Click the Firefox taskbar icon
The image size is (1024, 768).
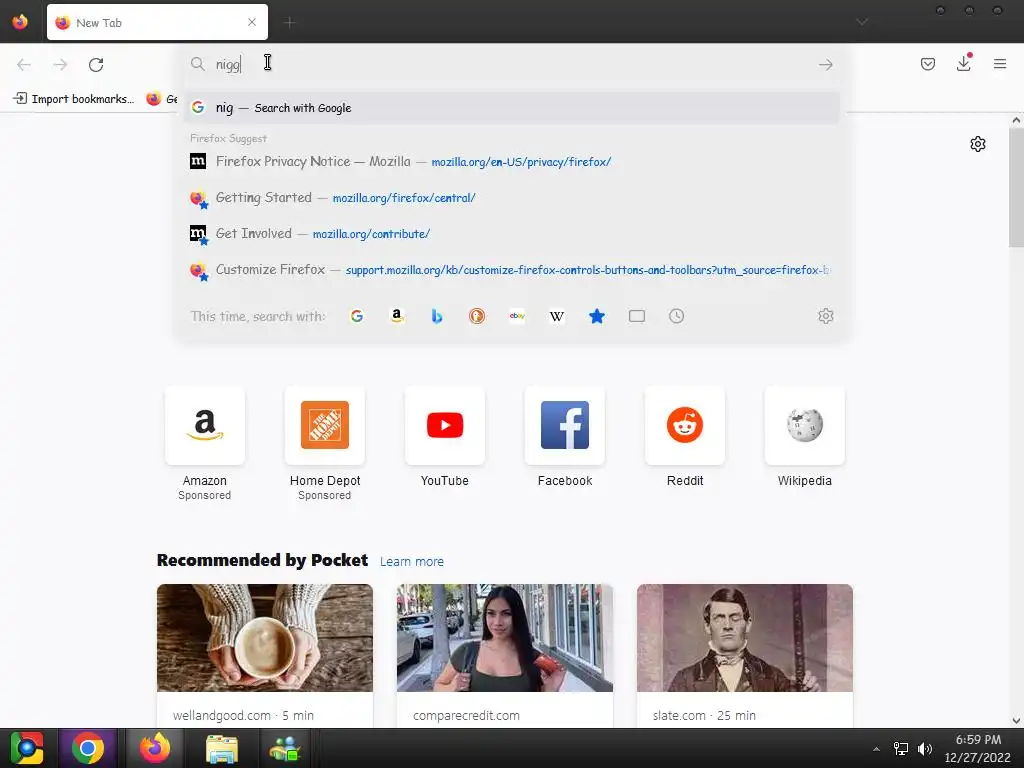[155, 748]
